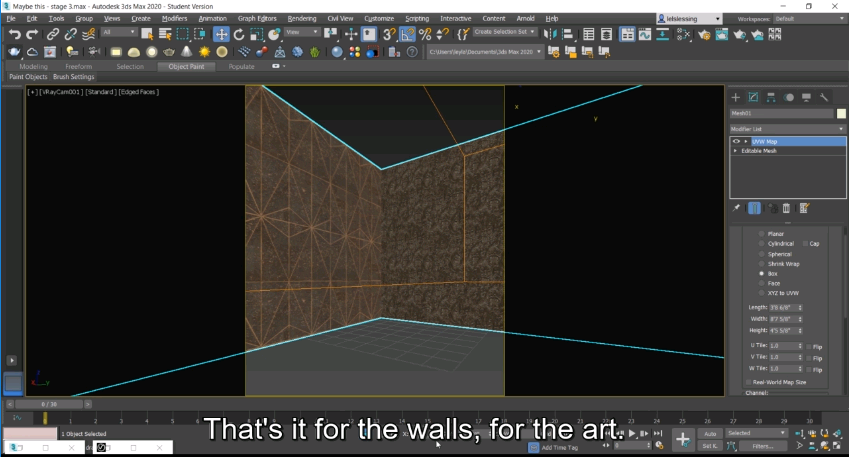
Task: Activate the Select and Link chain tool
Action: click(53, 35)
